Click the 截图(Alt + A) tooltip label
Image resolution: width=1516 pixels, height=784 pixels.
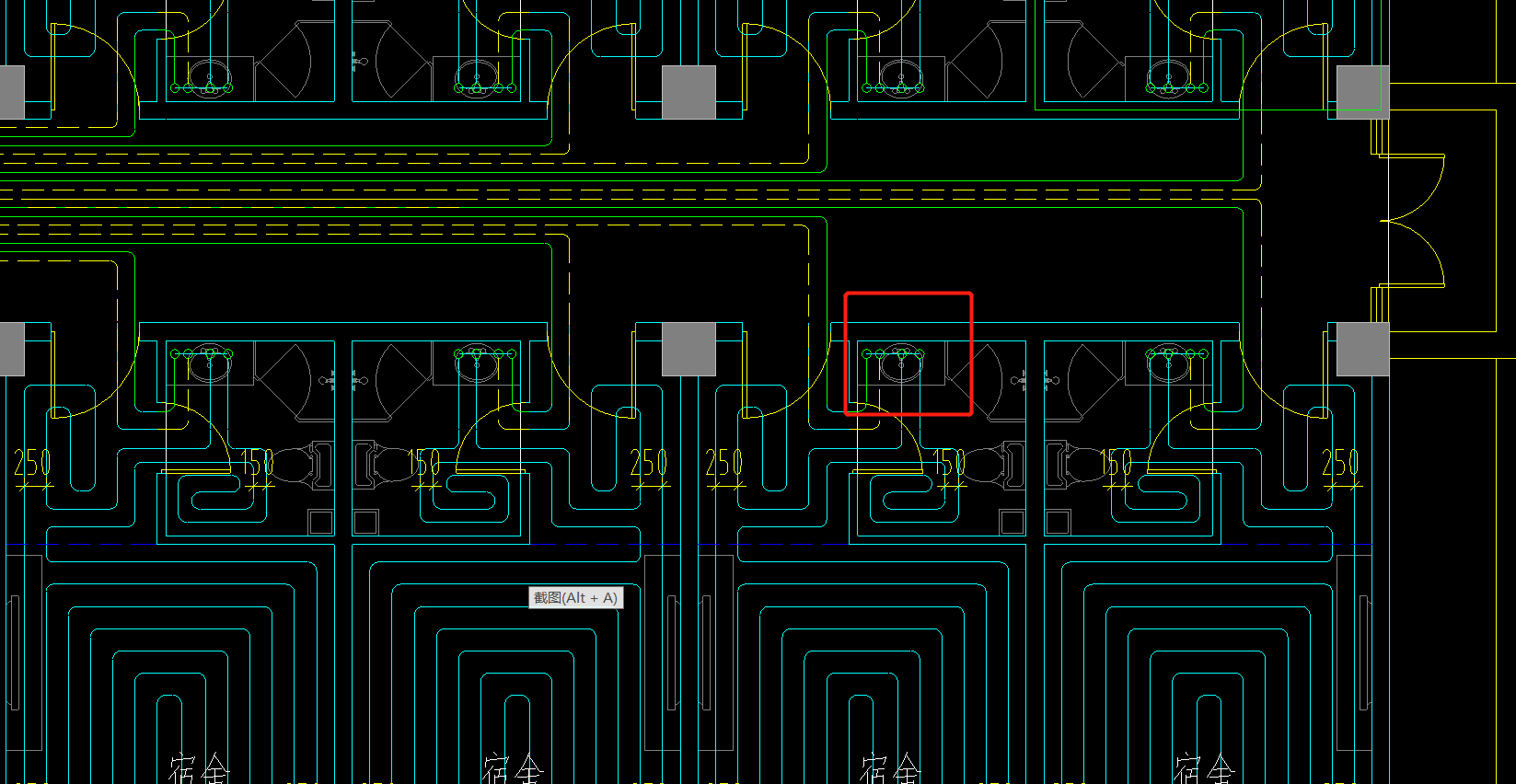576,598
